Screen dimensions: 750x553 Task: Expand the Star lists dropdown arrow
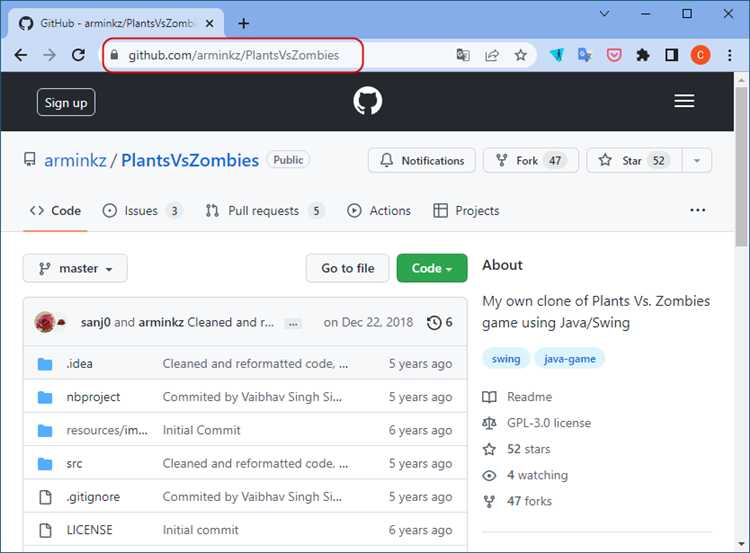point(697,160)
